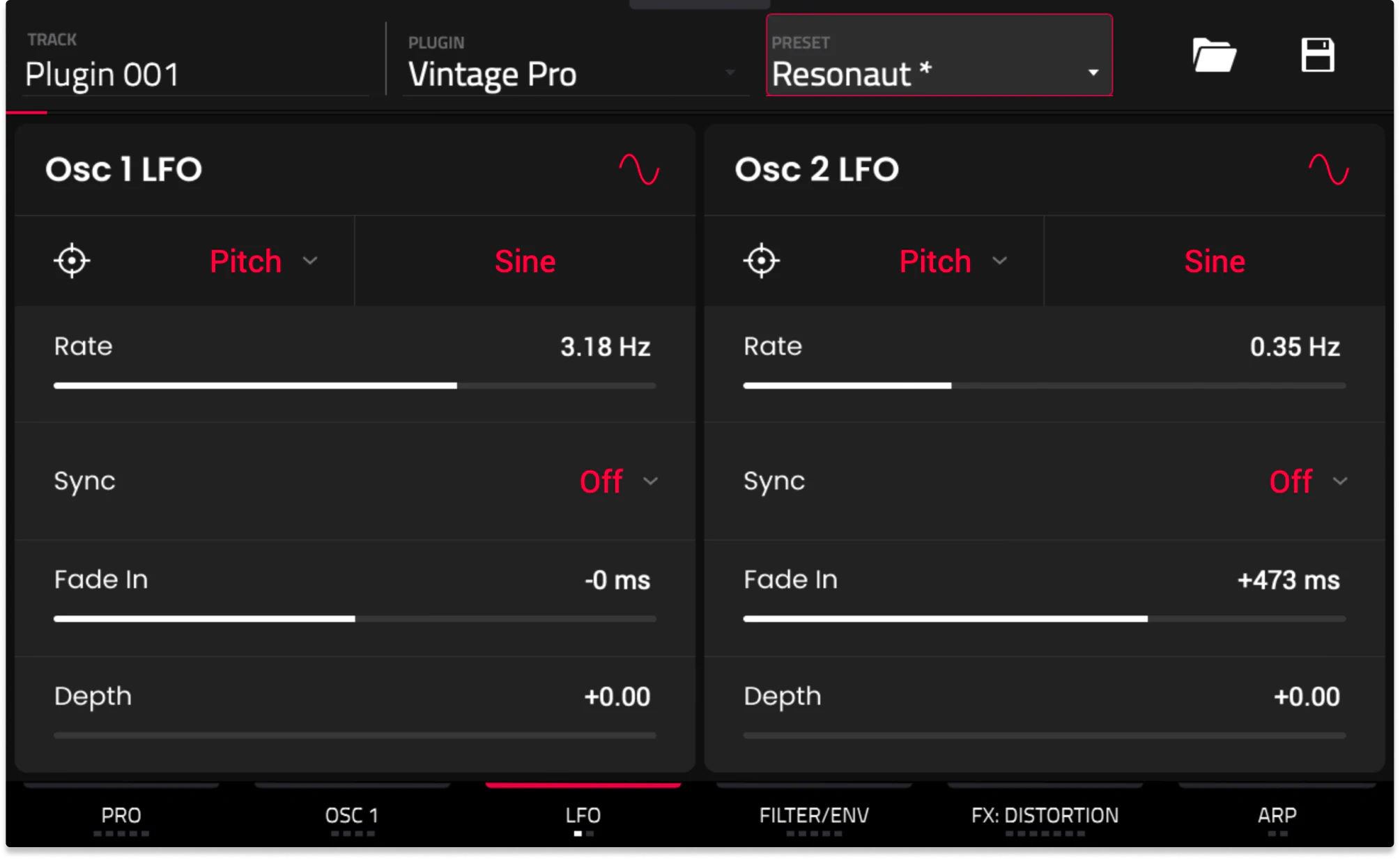Switch to the ARP tab
The width and height of the screenshot is (1400, 859).
[x=1277, y=815]
